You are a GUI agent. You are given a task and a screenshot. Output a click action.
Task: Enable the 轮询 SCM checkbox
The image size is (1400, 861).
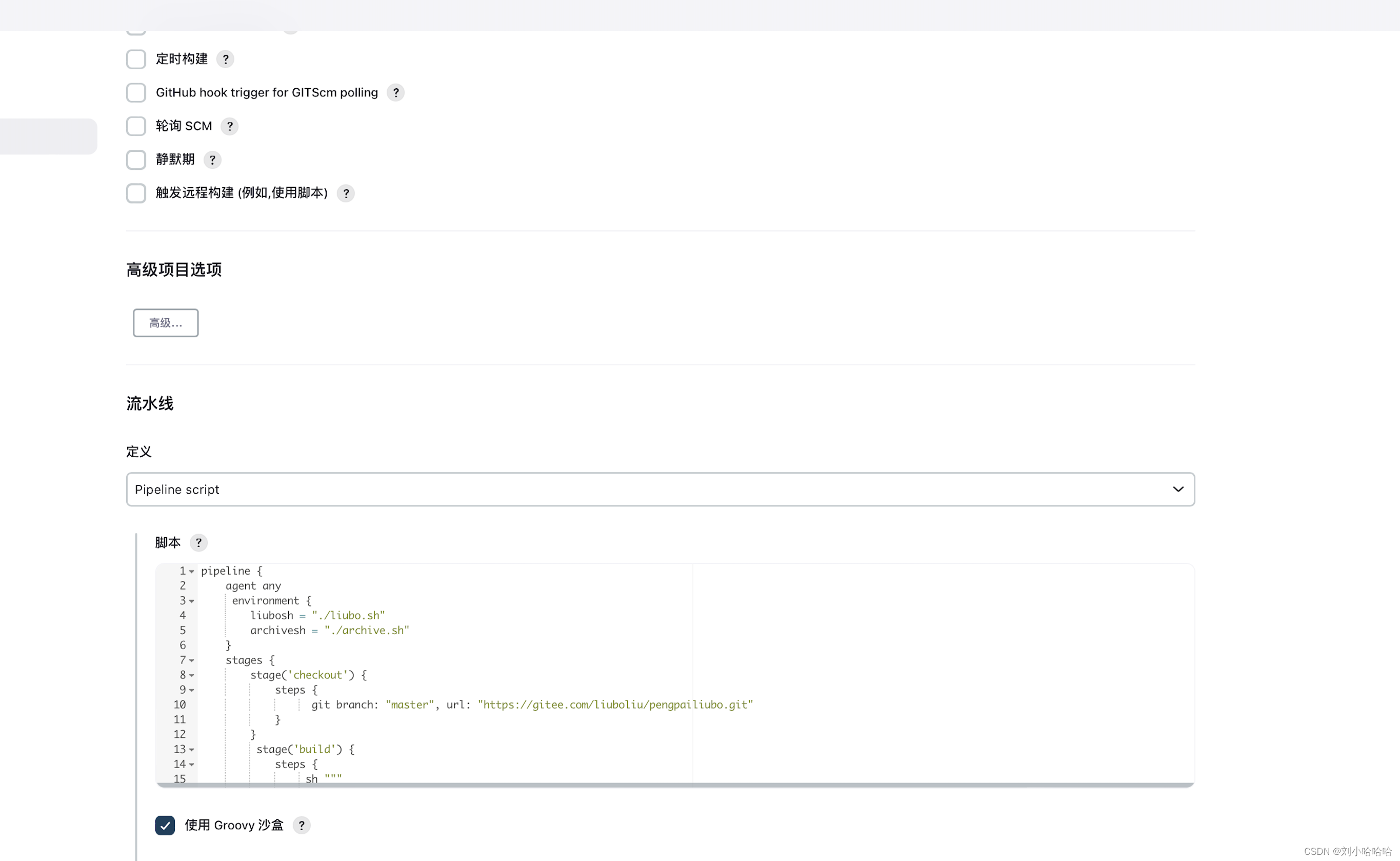point(136,126)
